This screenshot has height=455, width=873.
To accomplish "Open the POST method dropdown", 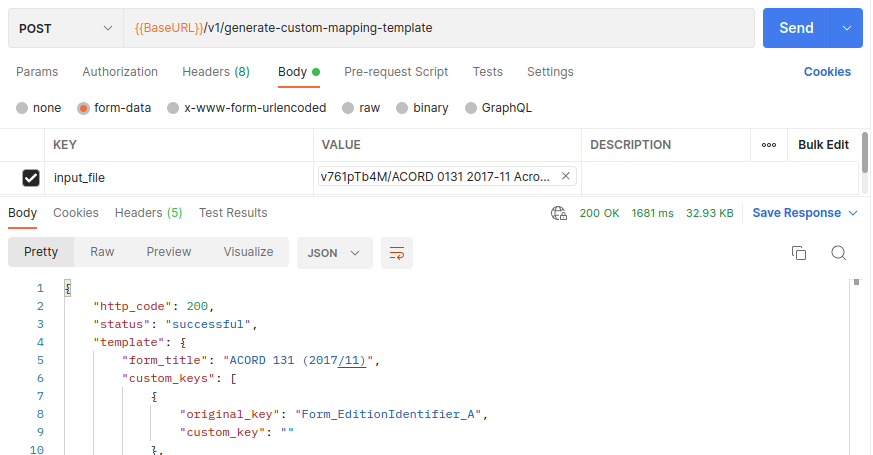I will [x=66, y=28].
